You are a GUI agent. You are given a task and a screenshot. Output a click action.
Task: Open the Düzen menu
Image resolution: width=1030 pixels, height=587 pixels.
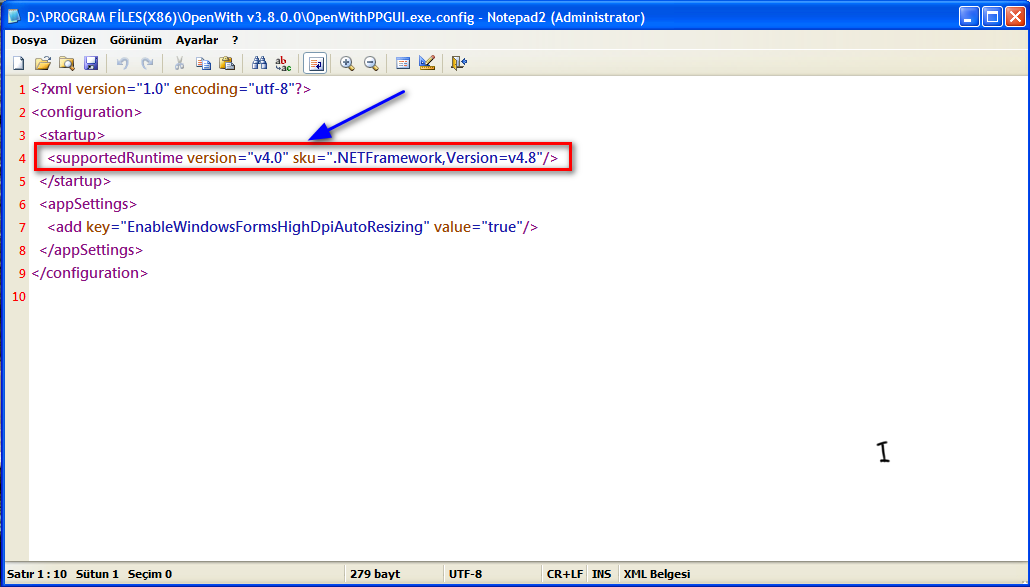(78, 40)
